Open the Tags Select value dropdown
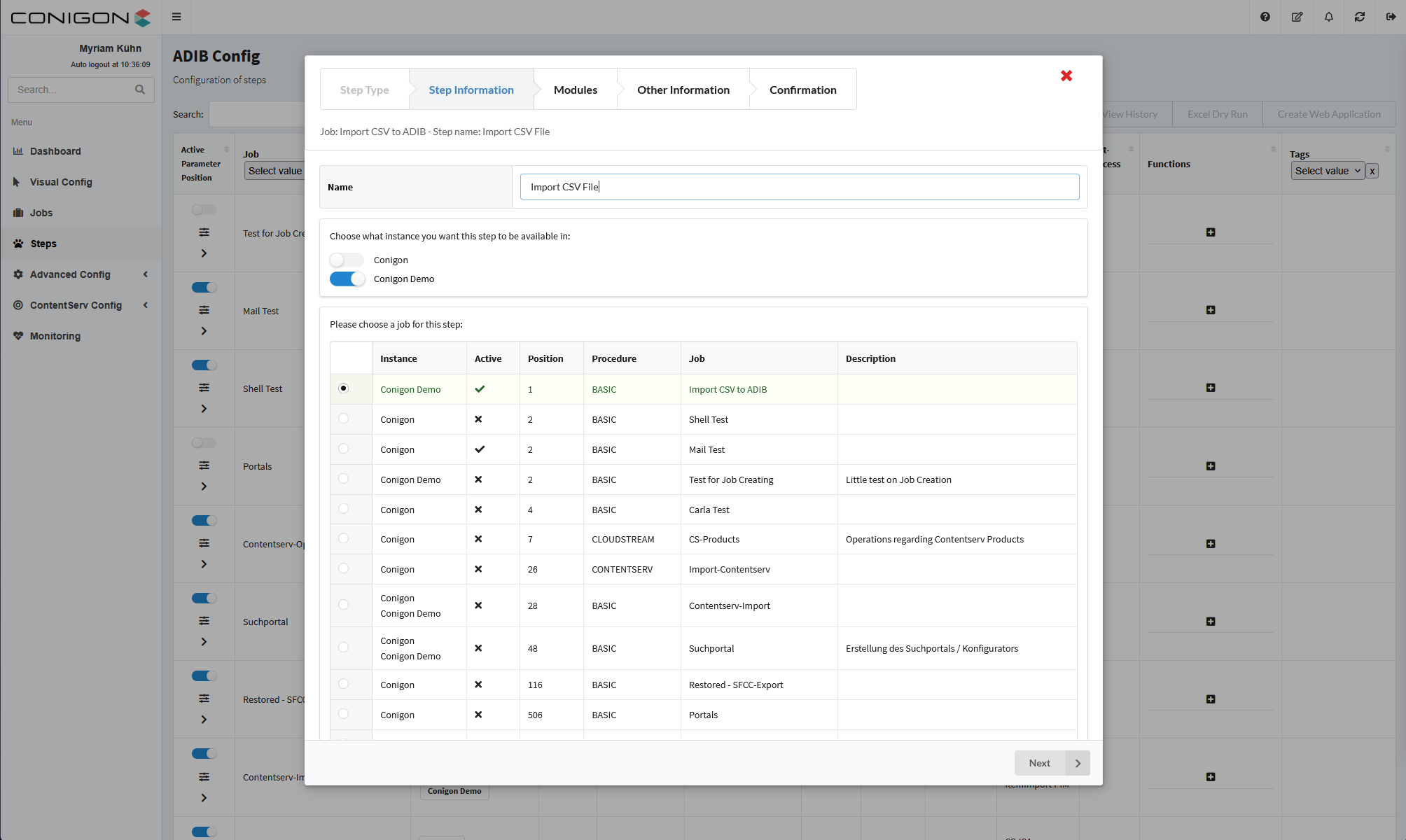 pyautogui.click(x=1327, y=171)
